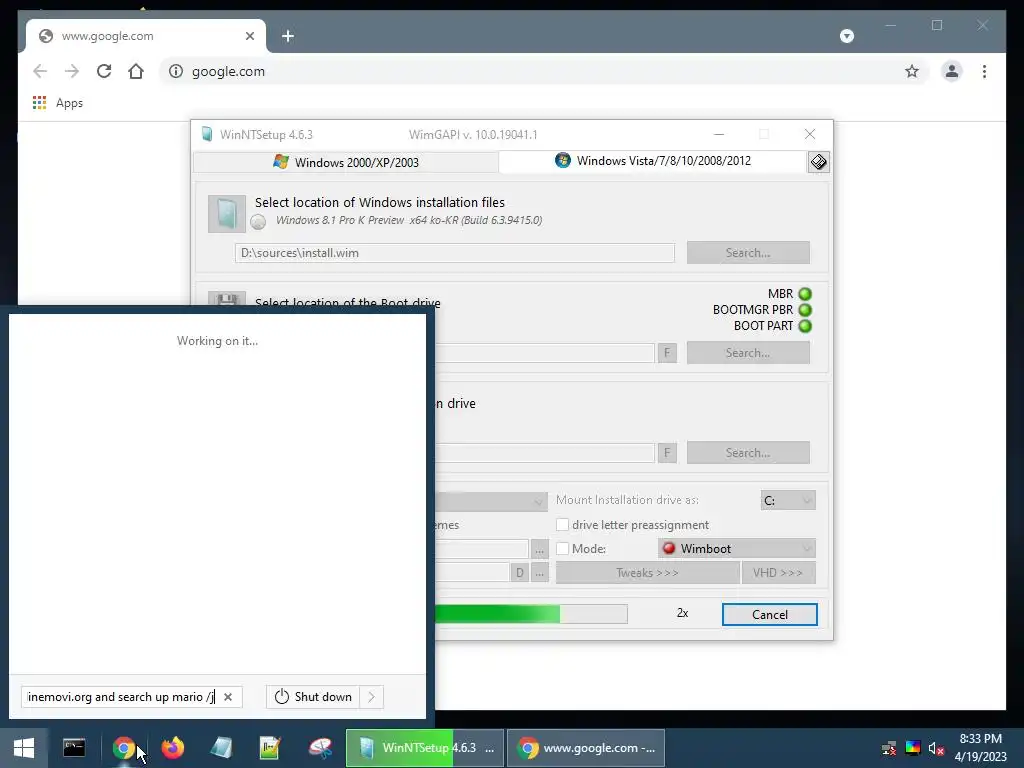Navigate forward in Chrome
This screenshot has height=768, width=1024.
click(x=72, y=71)
